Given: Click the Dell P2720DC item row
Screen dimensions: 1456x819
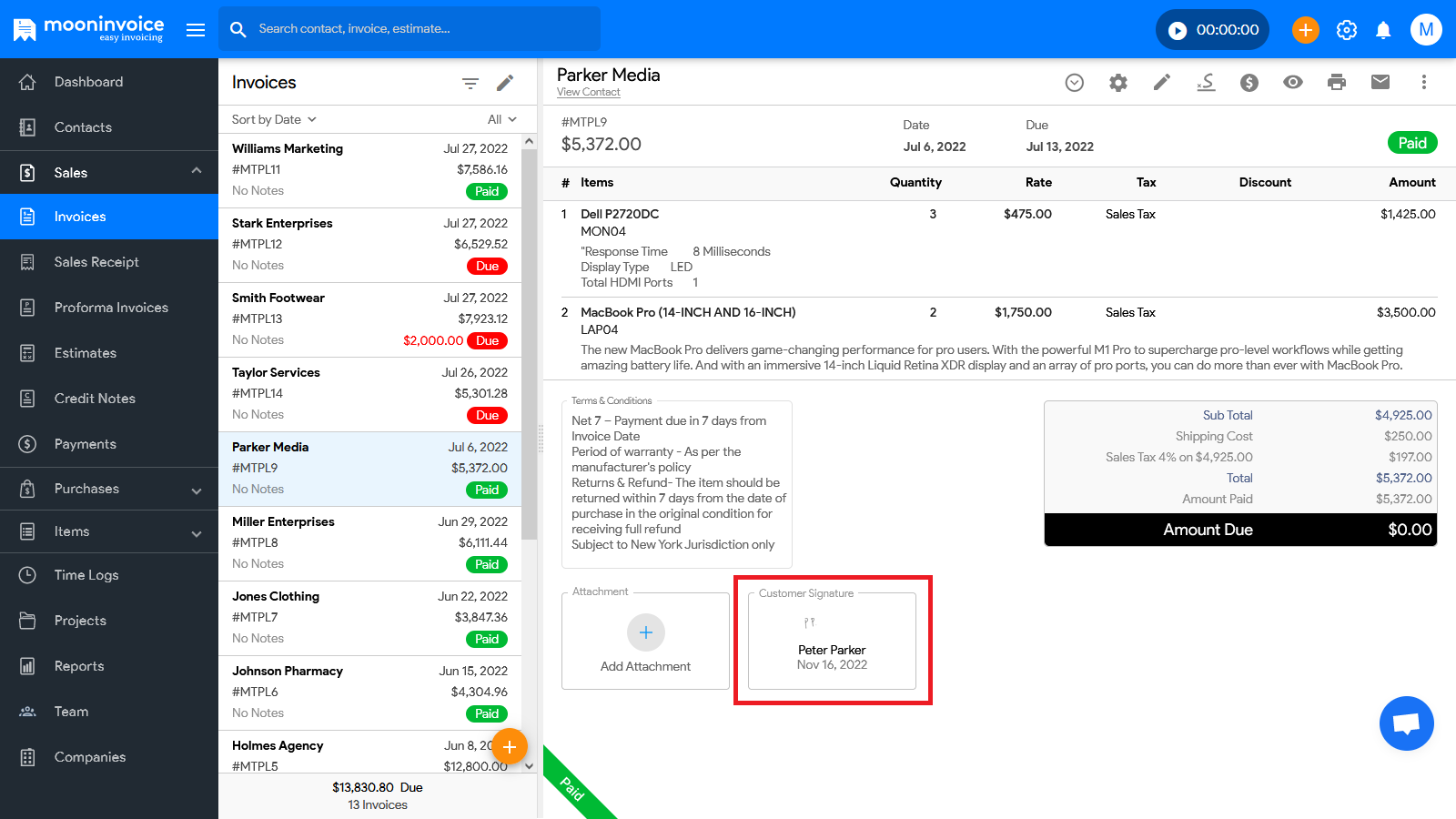Looking at the screenshot, I should [x=999, y=248].
